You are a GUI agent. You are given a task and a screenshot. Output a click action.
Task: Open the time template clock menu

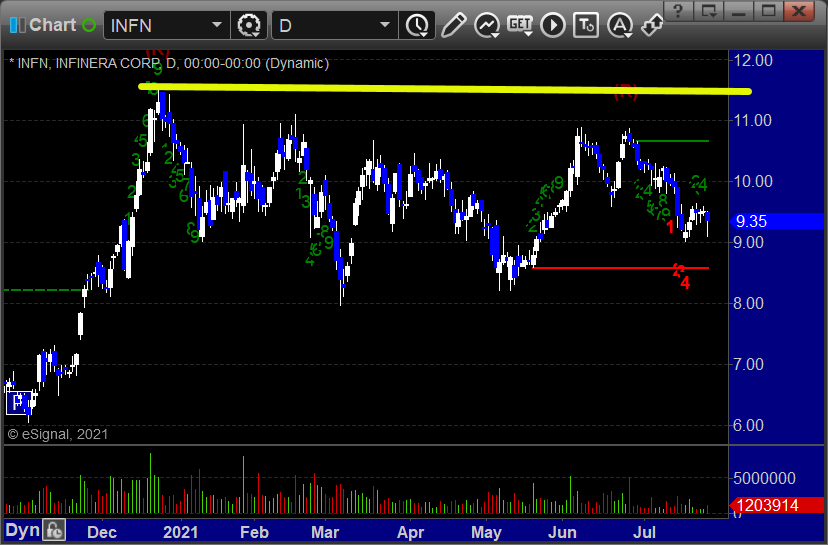tap(417, 25)
